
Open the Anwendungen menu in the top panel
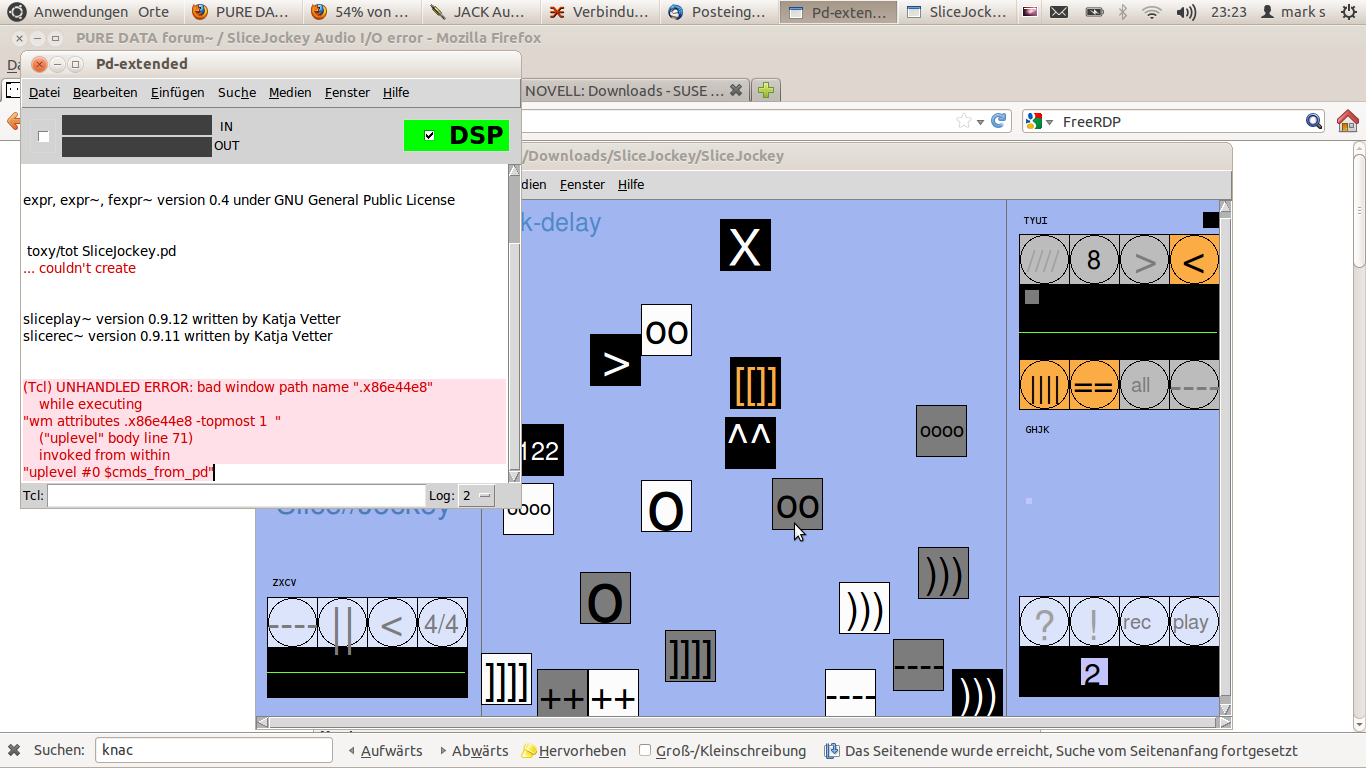(81, 12)
